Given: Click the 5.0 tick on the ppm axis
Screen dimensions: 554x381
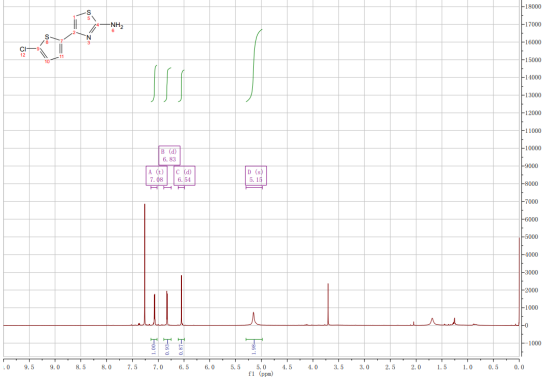Looking at the screenshot, I should pyautogui.click(x=261, y=367).
